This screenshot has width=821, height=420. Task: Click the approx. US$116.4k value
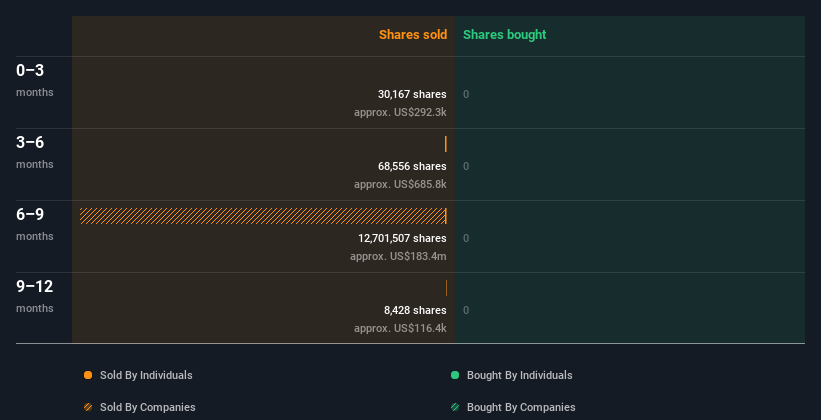click(x=400, y=328)
